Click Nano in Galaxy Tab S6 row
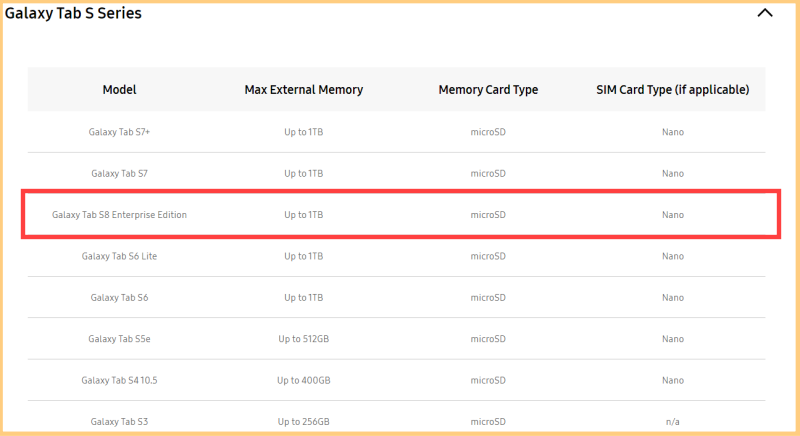Viewport: 800px width, 436px height. (673, 297)
